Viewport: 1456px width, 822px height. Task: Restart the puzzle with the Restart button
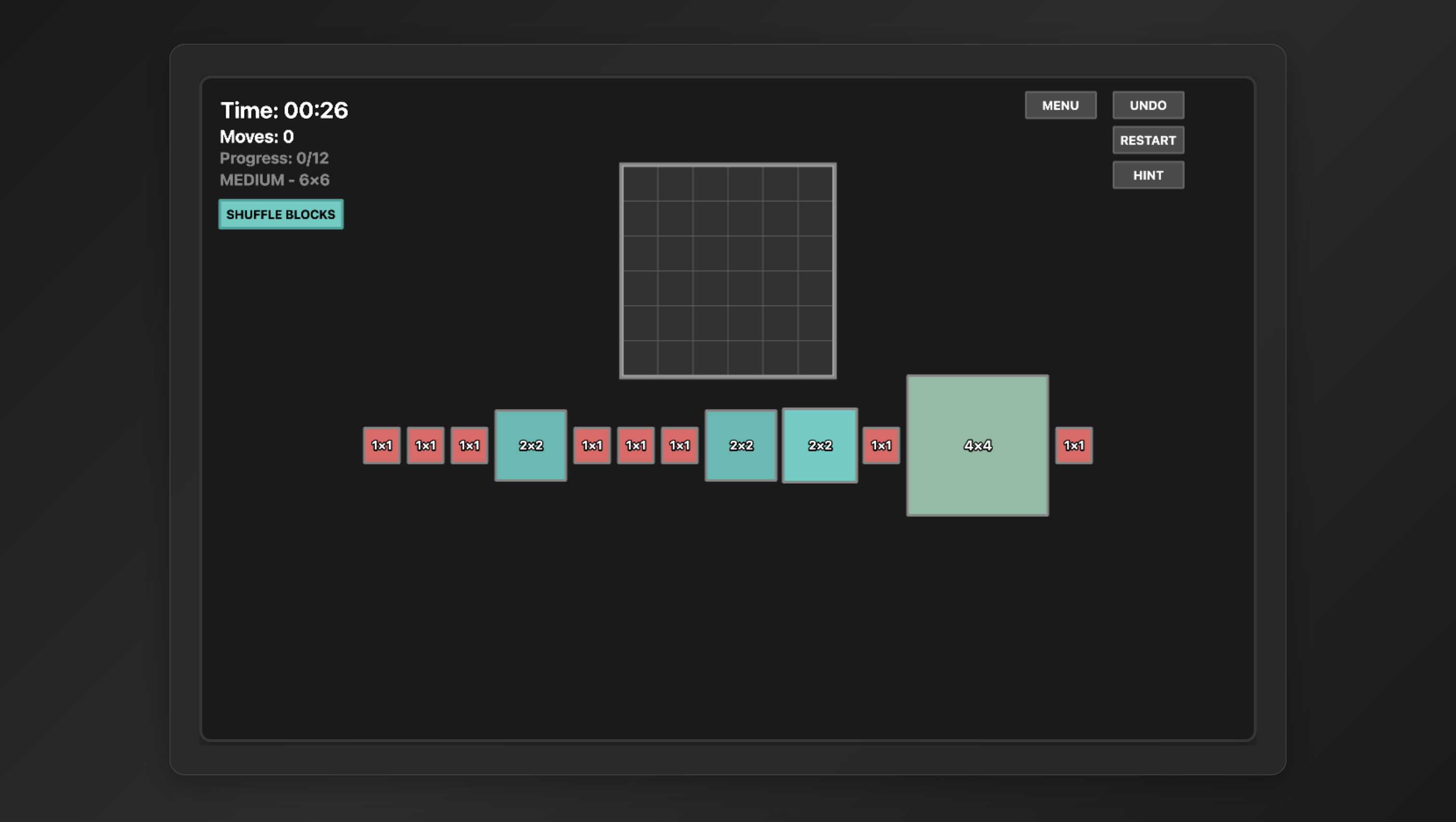1148,140
